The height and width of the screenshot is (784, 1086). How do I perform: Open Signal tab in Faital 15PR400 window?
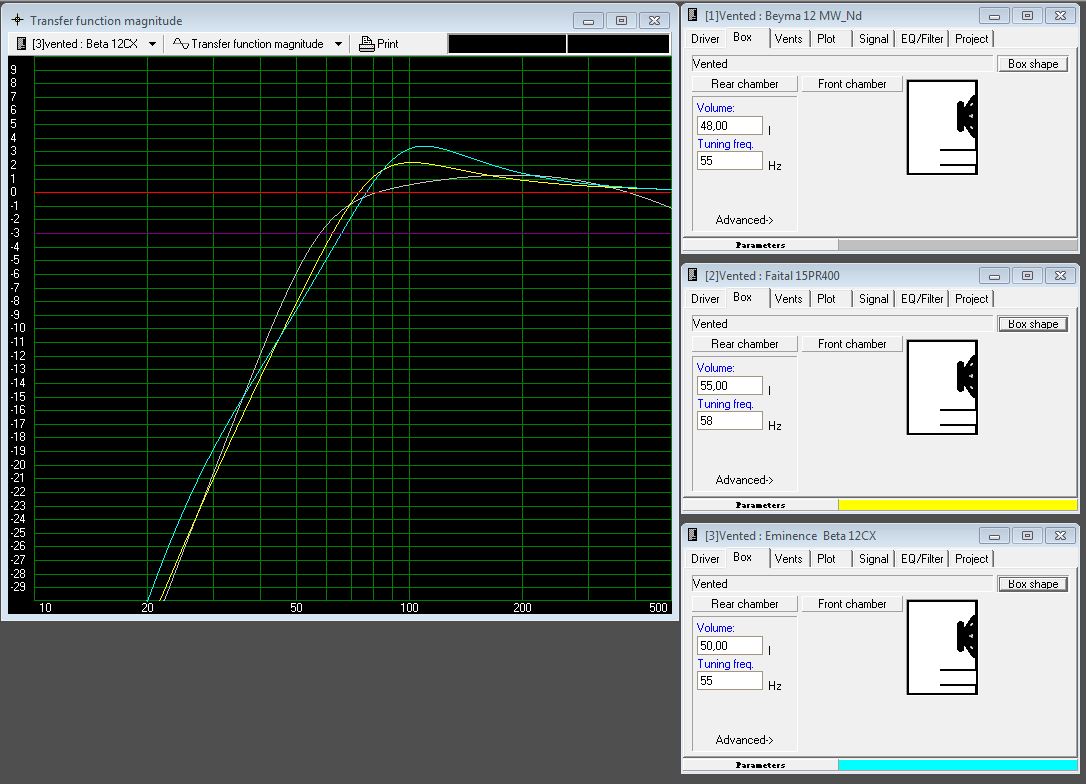pos(873,299)
